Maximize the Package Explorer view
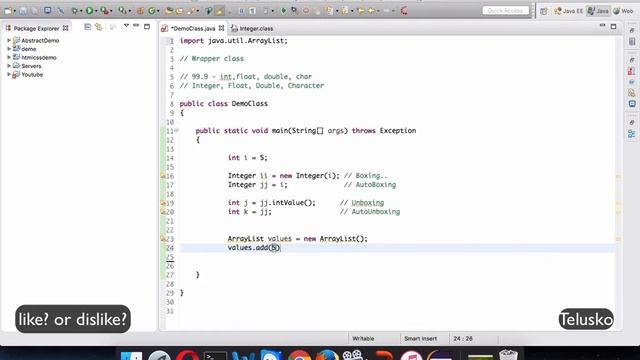 (x=147, y=27)
